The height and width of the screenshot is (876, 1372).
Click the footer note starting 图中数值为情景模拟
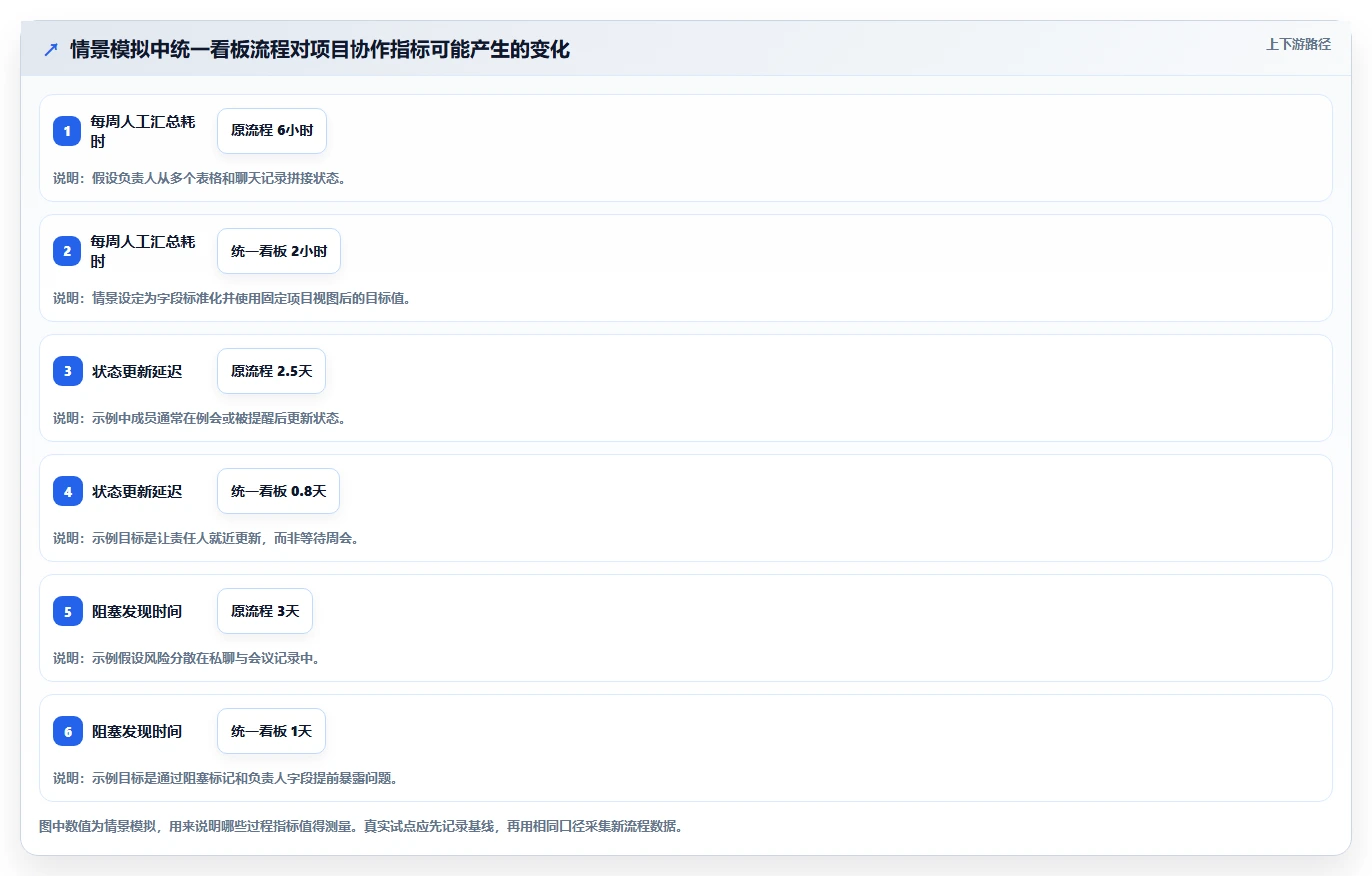361,827
